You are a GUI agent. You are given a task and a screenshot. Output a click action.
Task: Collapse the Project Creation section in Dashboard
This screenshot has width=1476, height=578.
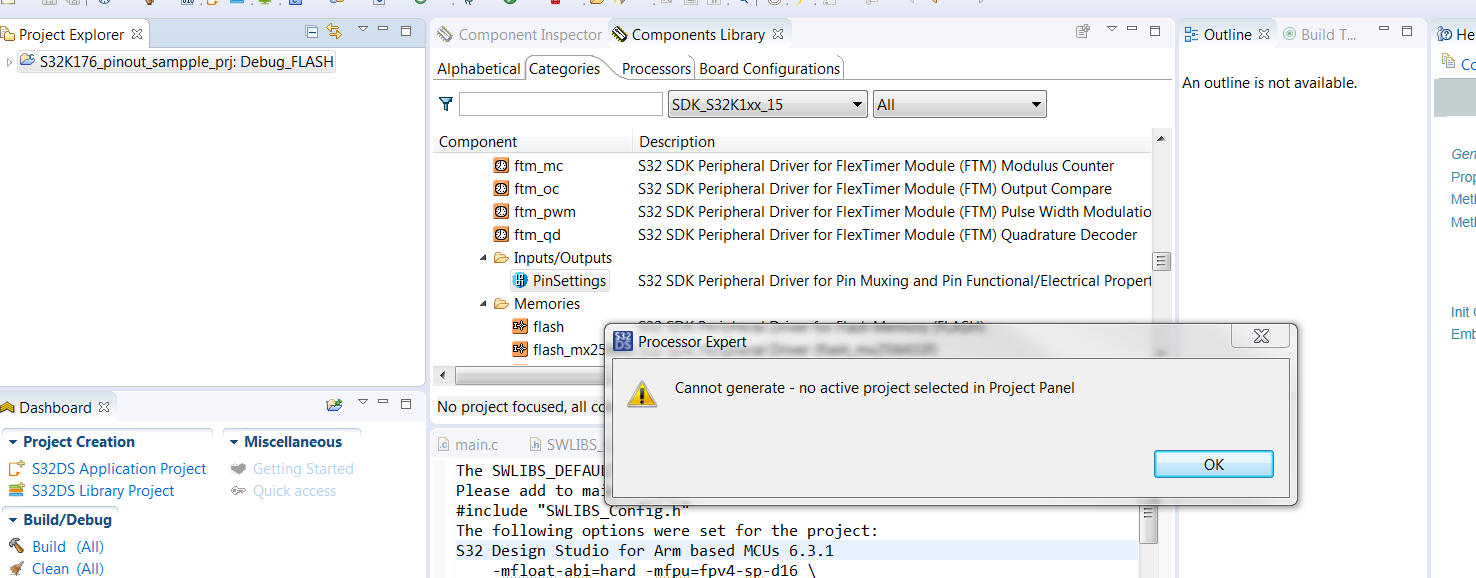point(12,442)
